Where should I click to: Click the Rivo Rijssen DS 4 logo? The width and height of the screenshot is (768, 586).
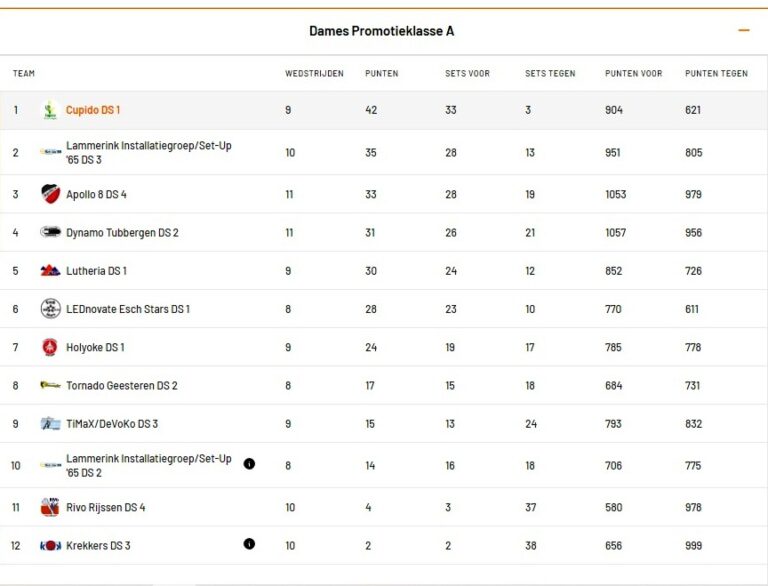click(x=50, y=507)
